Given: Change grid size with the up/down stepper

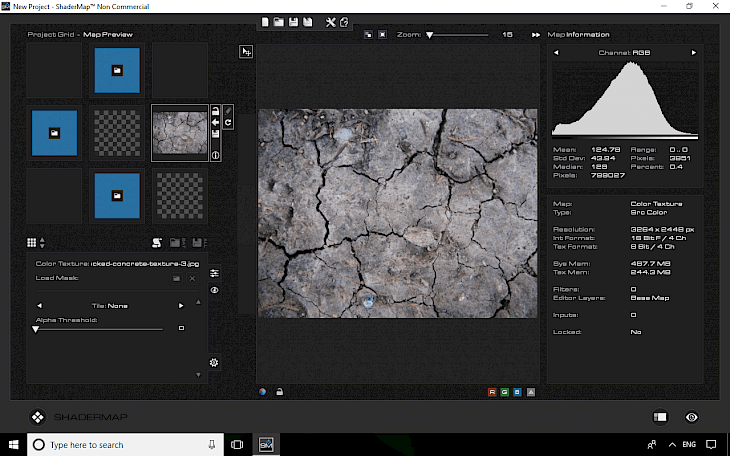Looking at the screenshot, I should coord(42,243).
